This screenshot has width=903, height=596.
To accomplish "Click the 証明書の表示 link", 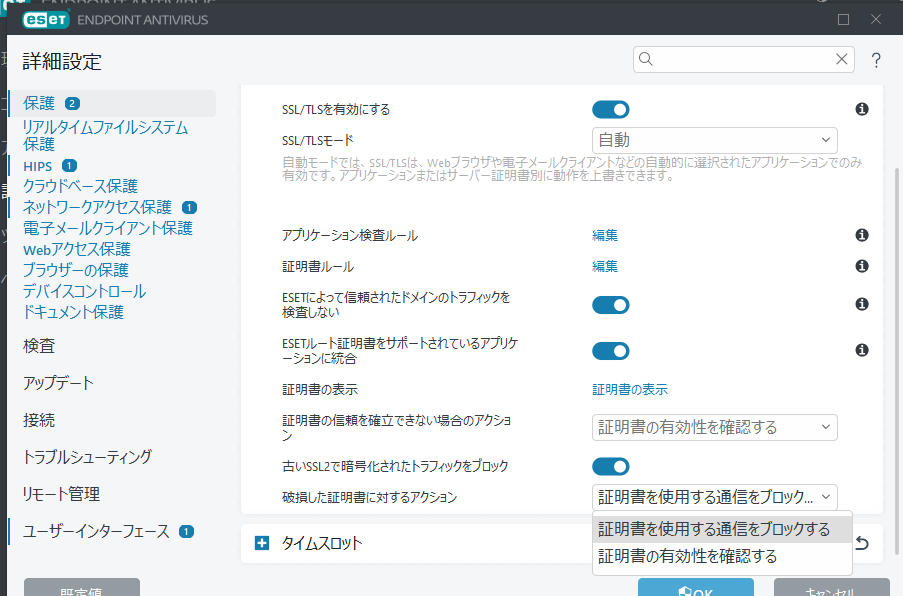I will click(x=630, y=389).
